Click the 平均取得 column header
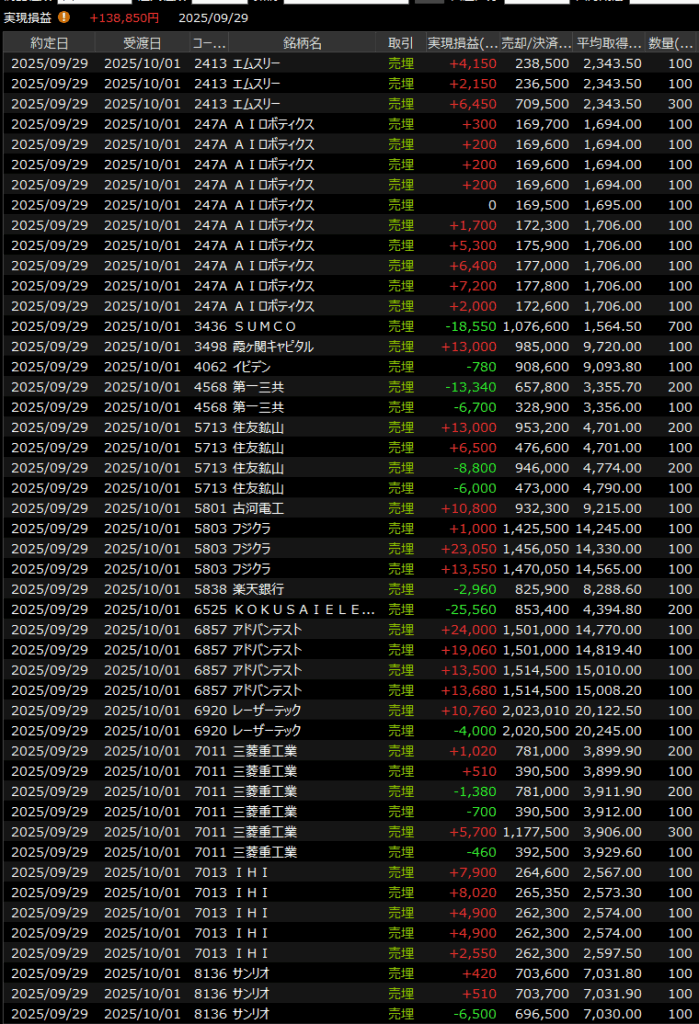This screenshot has height=1024, width=699. (608, 43)
